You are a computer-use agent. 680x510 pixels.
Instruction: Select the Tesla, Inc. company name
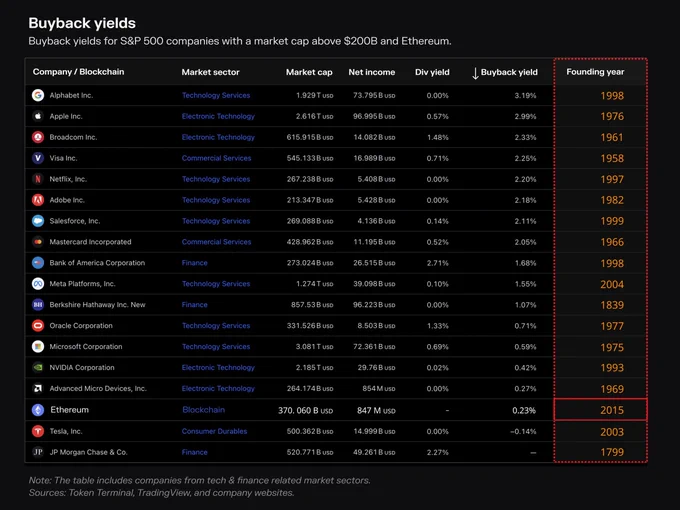click(x=66, y=431)
